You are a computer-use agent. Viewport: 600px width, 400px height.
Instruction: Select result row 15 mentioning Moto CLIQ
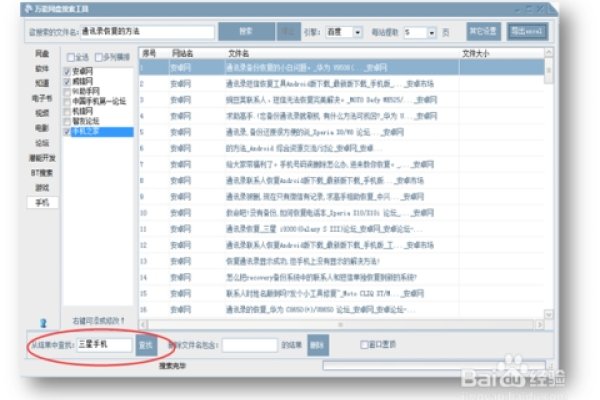tap(341, 294)
